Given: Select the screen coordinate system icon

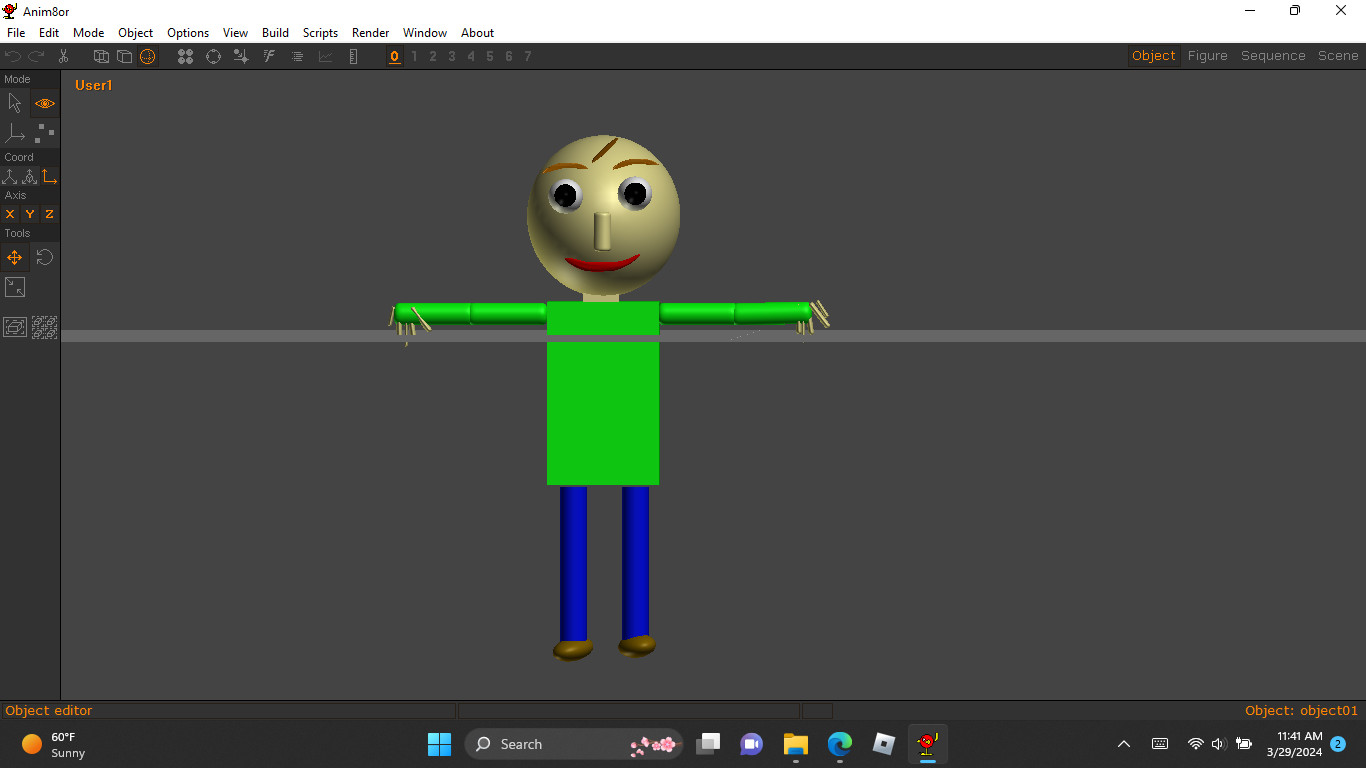Looking at the screenshot, I should coord(49,176).
